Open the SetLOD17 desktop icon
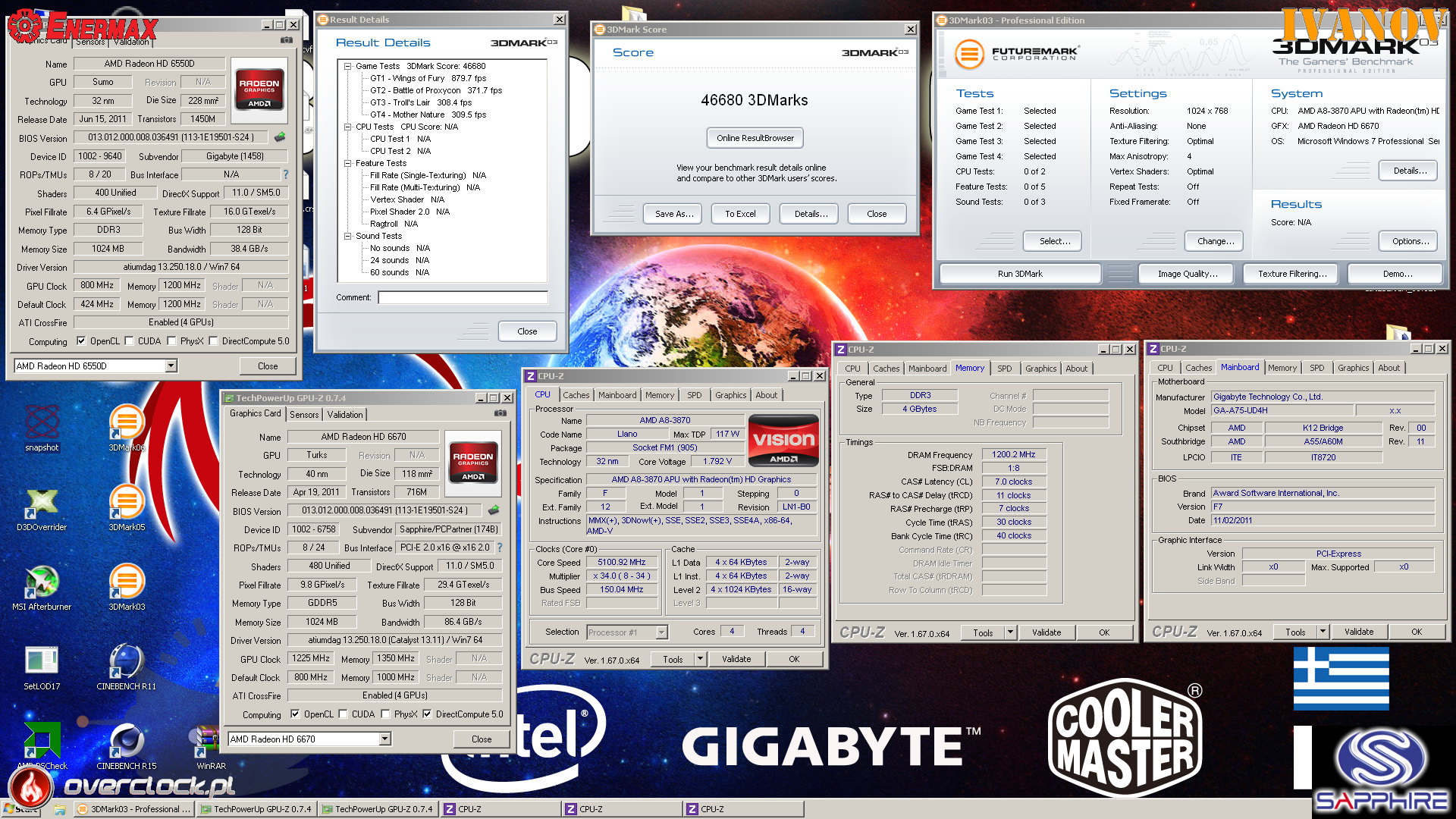Screen dimensions: 1456x819 [42, 667]
